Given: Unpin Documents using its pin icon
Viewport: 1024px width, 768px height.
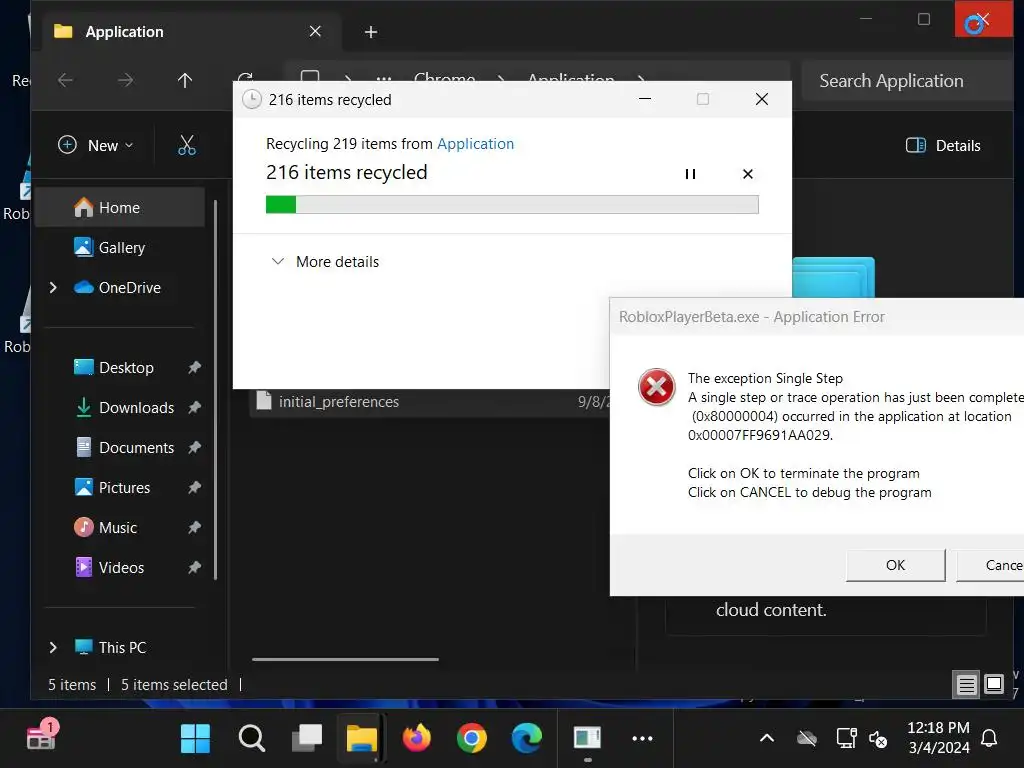Looking at the screenshot, I should 194,447.
